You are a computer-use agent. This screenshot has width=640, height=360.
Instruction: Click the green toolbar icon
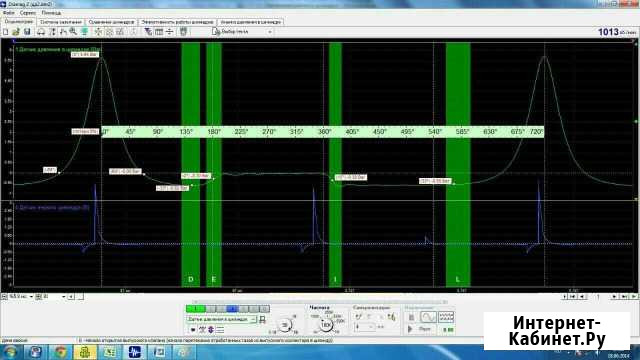[85, 31]
